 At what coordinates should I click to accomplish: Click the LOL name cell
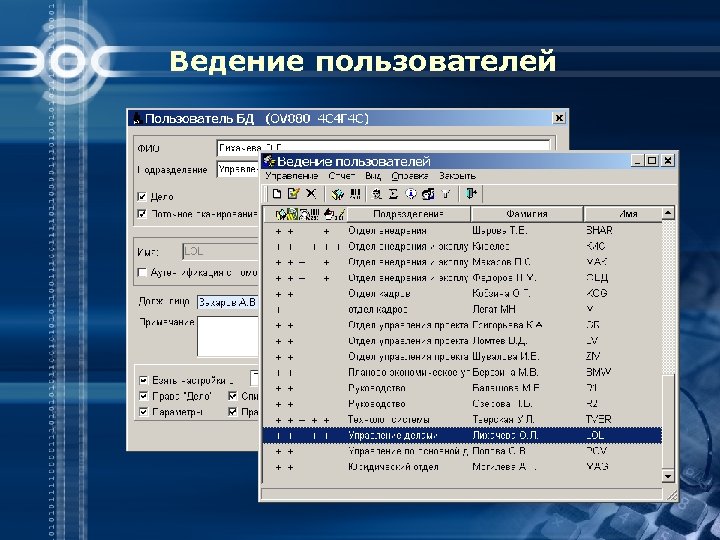(x=595, y=435)
